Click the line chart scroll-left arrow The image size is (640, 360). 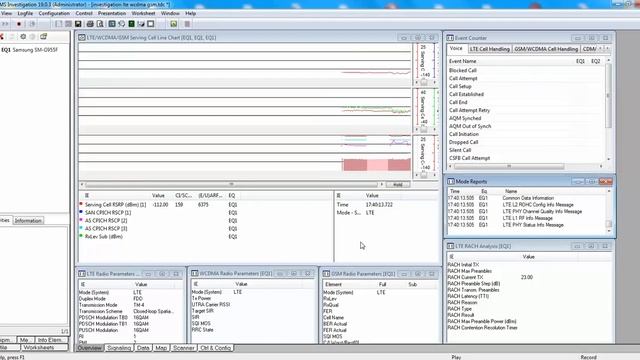[x=82, y=184]
